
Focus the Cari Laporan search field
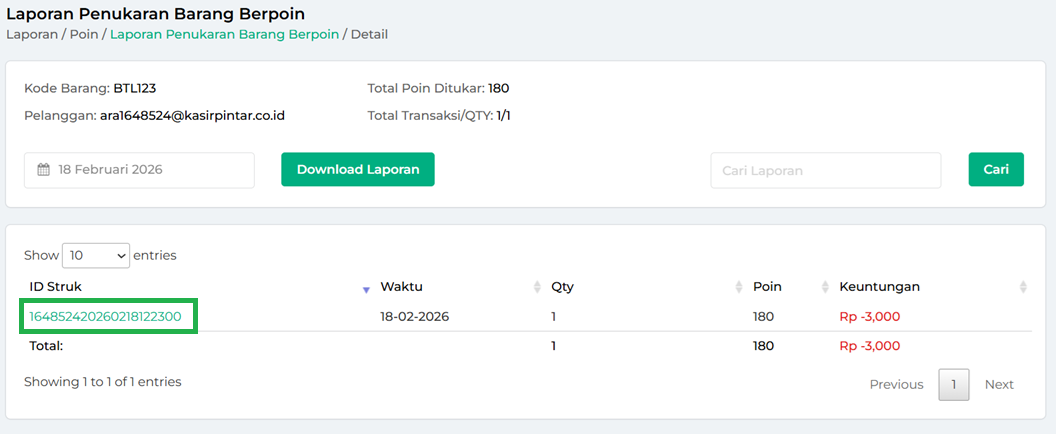point(825,170)
